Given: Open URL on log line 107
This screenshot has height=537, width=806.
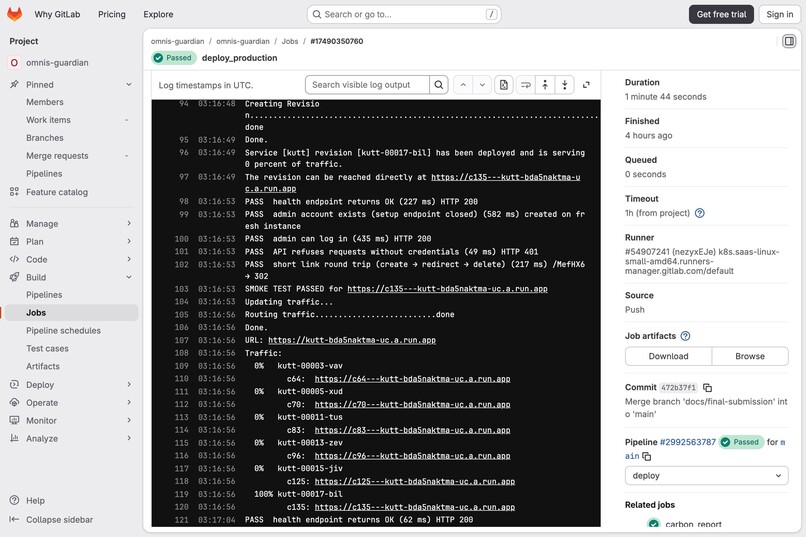Looking at the screenshot, I should click(352, 340).
